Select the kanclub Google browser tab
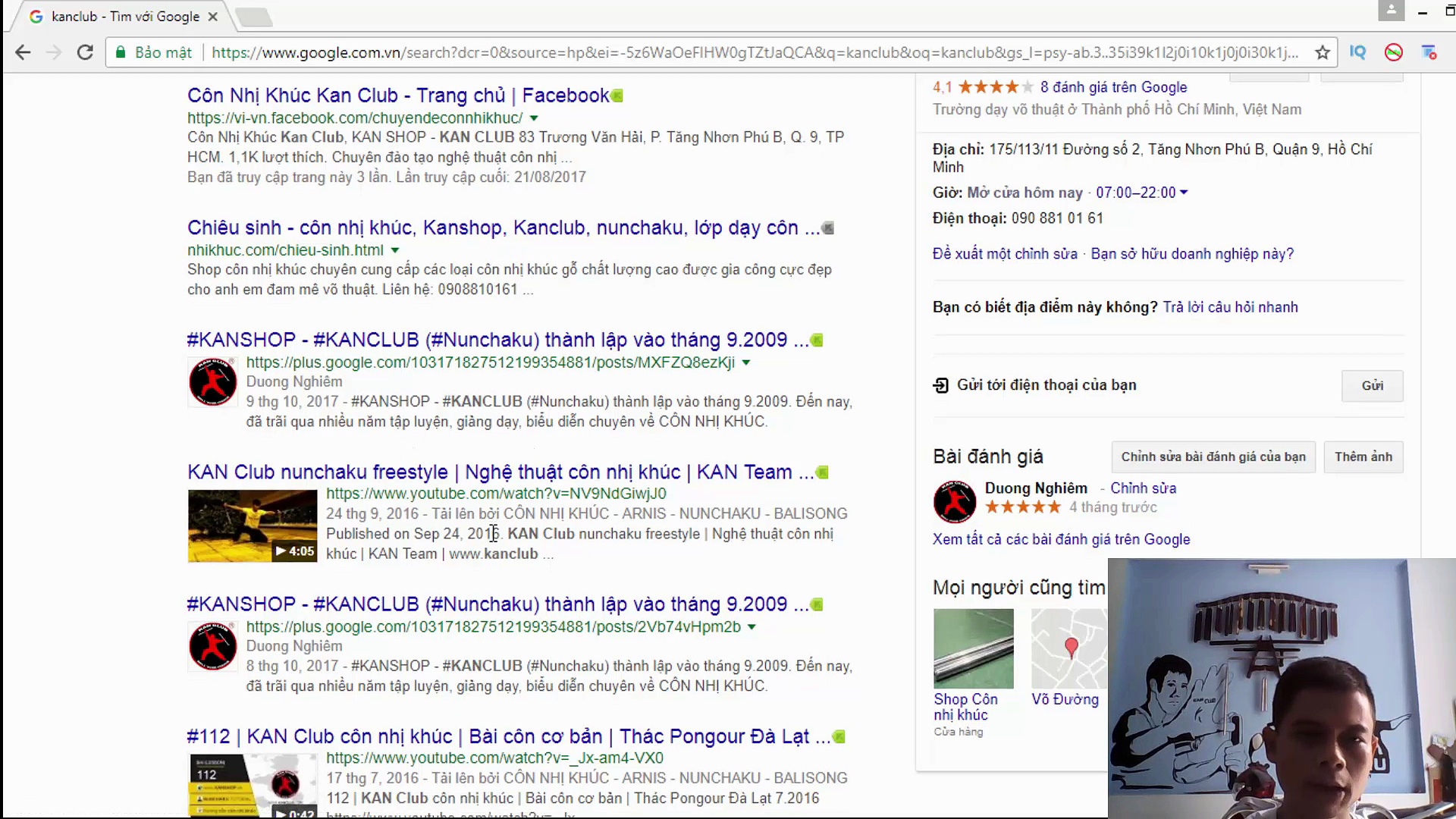The image size is (1456, 819). click(x=125, y=16)
